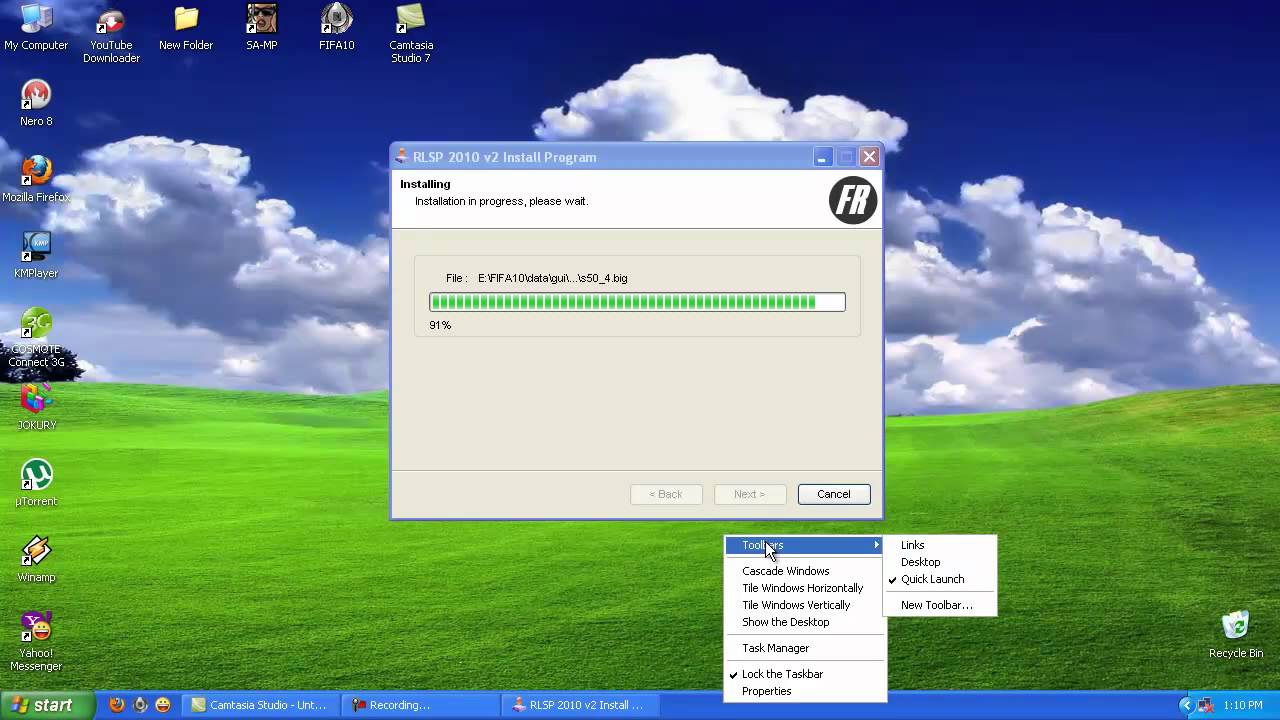Click the installation progress bar
The height and width of the screenshot is (720, 1280).
pyautogui.click(x=637, y=302)
